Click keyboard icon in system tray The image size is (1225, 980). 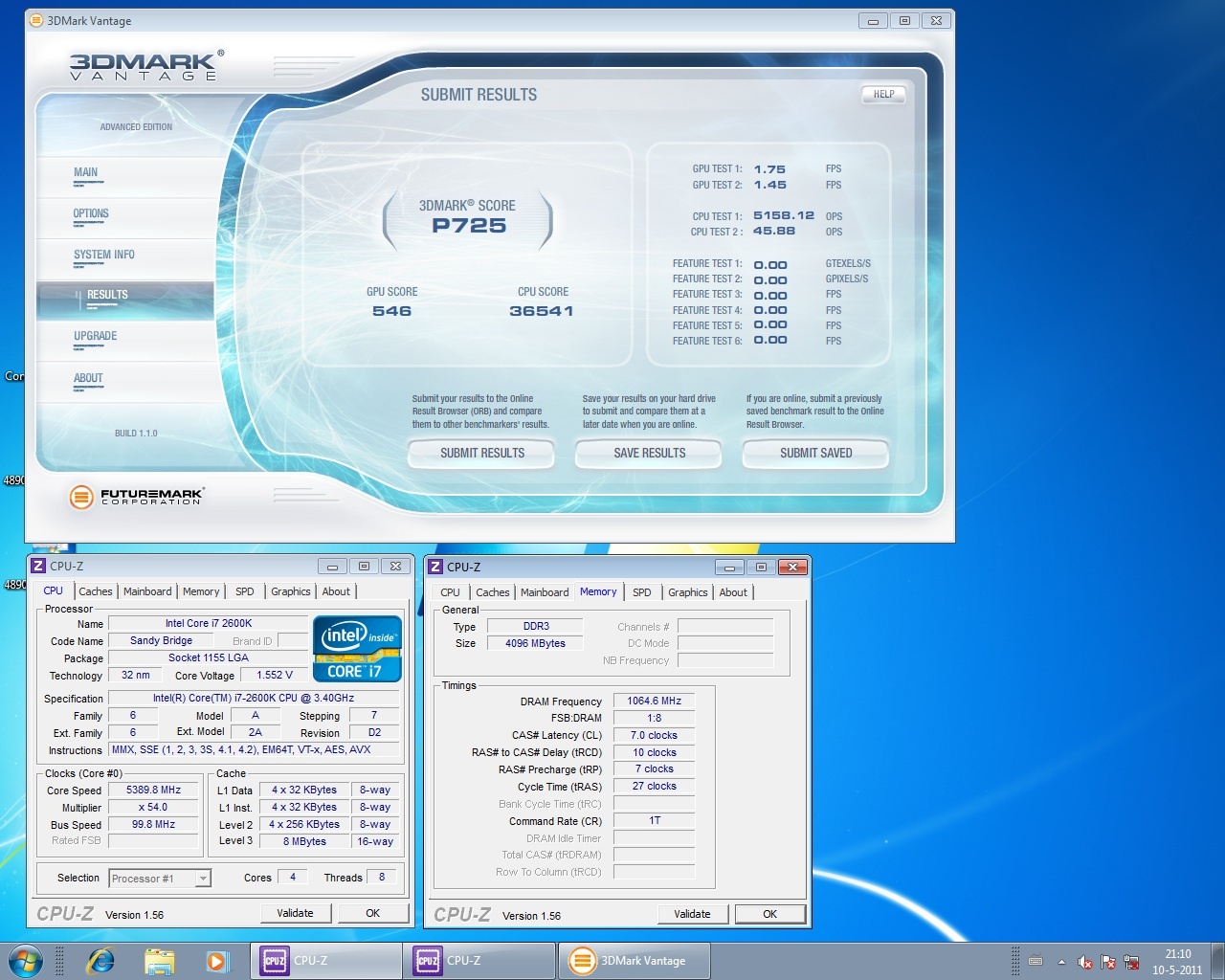tap(1036, 961)
